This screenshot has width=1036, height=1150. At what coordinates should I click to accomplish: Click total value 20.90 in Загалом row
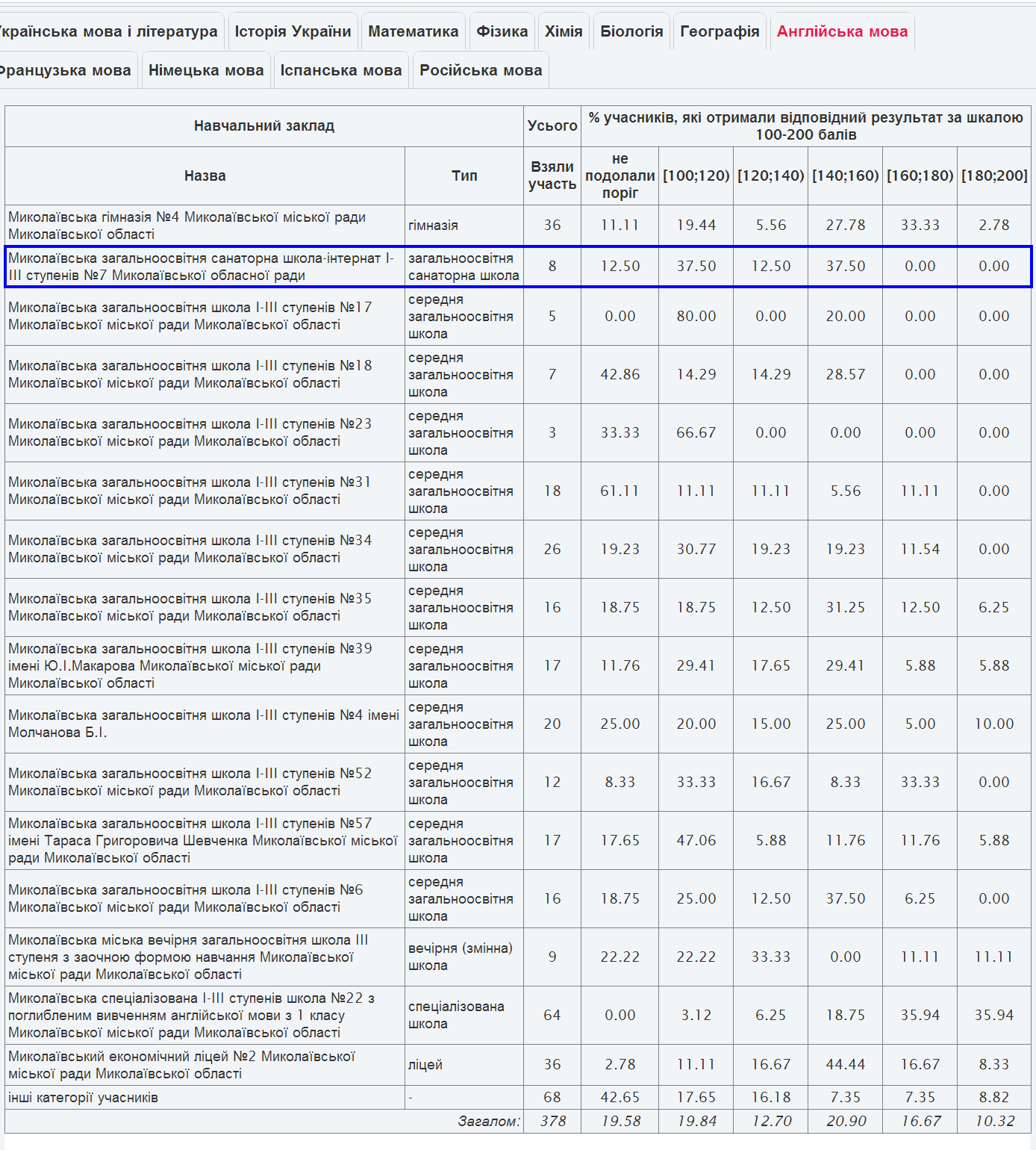point(846,1121)
